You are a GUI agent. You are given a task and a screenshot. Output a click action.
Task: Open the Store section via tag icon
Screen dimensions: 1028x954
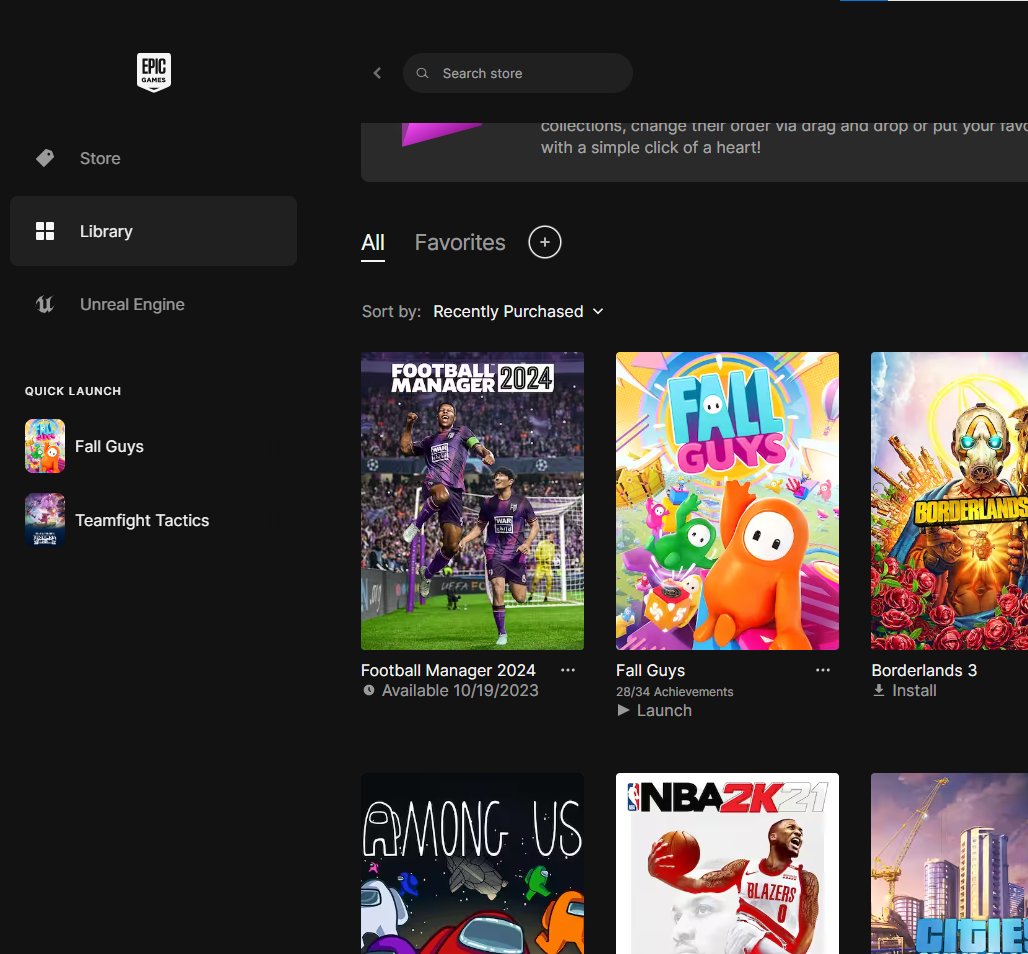45,158
